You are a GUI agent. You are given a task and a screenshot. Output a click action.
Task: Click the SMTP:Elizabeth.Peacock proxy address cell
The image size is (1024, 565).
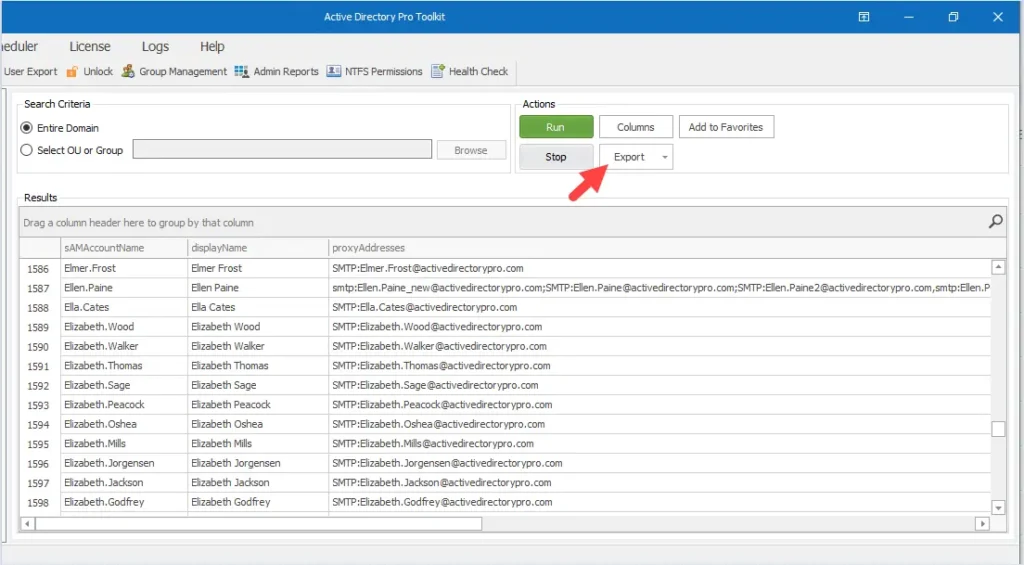pos(660,404)
